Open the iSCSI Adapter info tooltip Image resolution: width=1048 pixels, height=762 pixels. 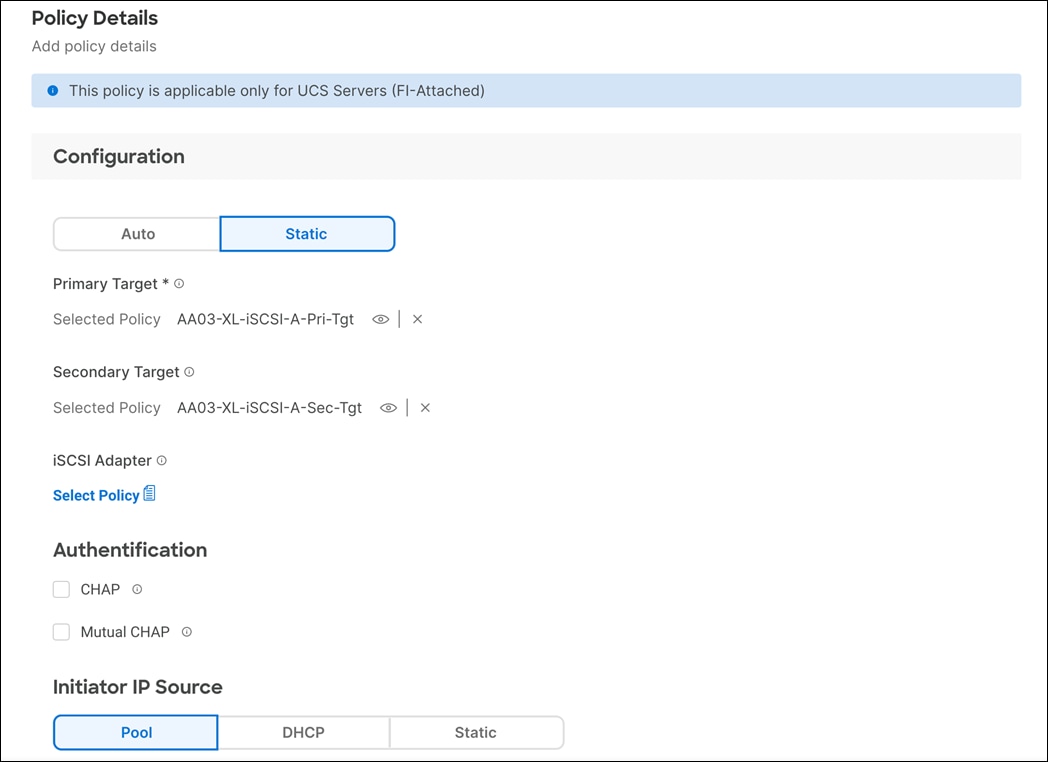coord(160,460)
